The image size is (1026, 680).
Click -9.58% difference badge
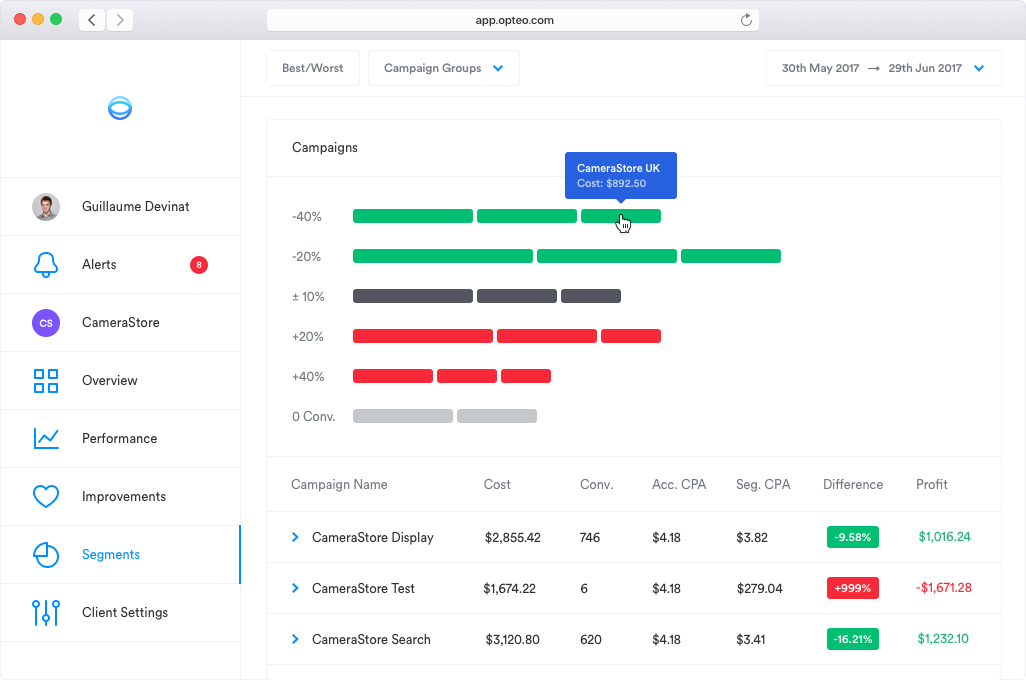pos(853,537)
